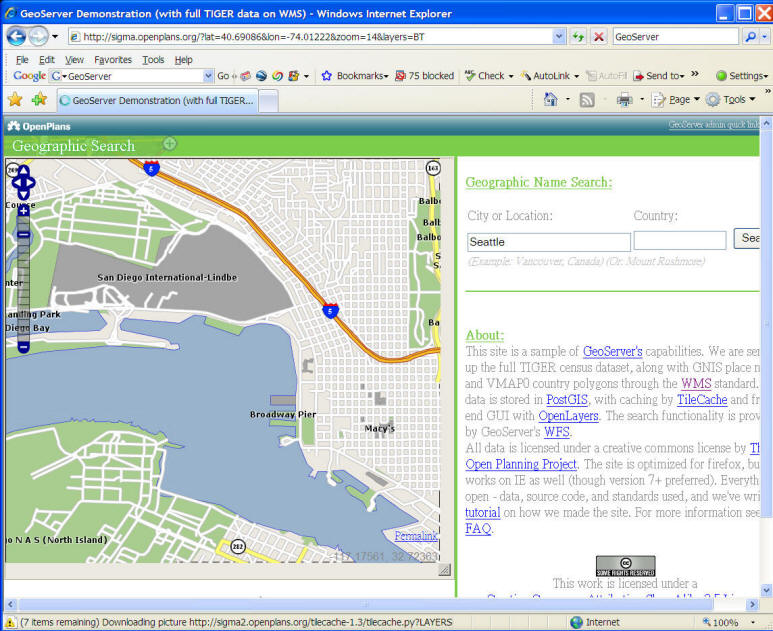Expand the Google toolbar search box dropdown

(208, 76)
